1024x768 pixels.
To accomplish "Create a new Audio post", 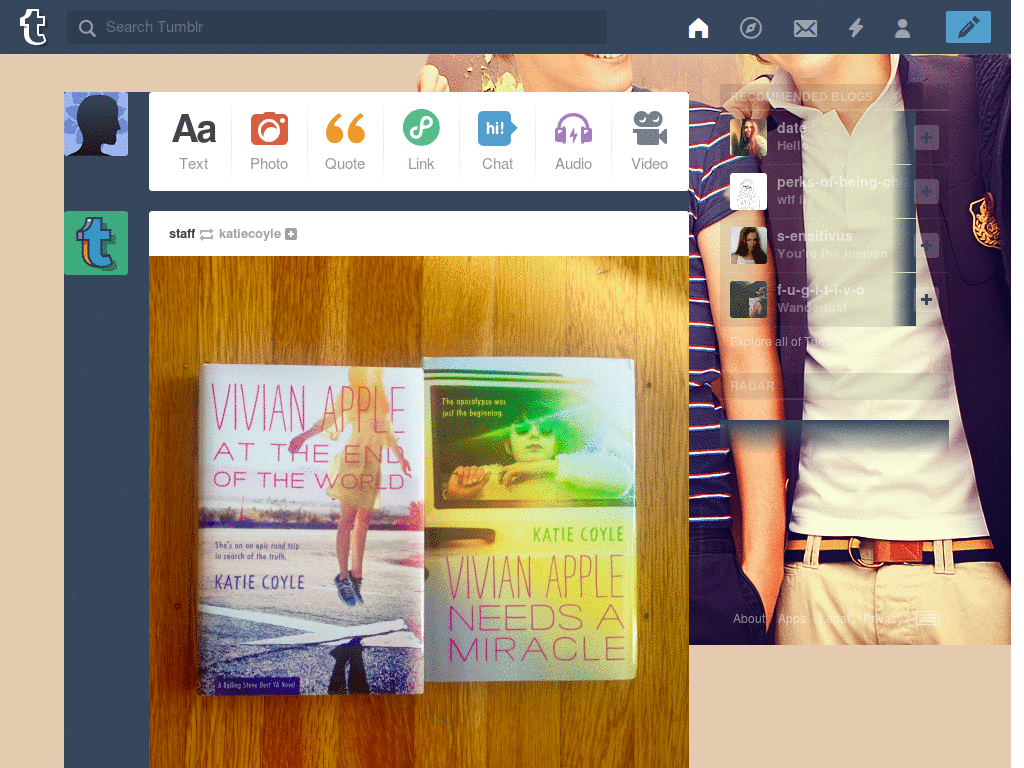I will pyautogui.click(x=573, y=141).
